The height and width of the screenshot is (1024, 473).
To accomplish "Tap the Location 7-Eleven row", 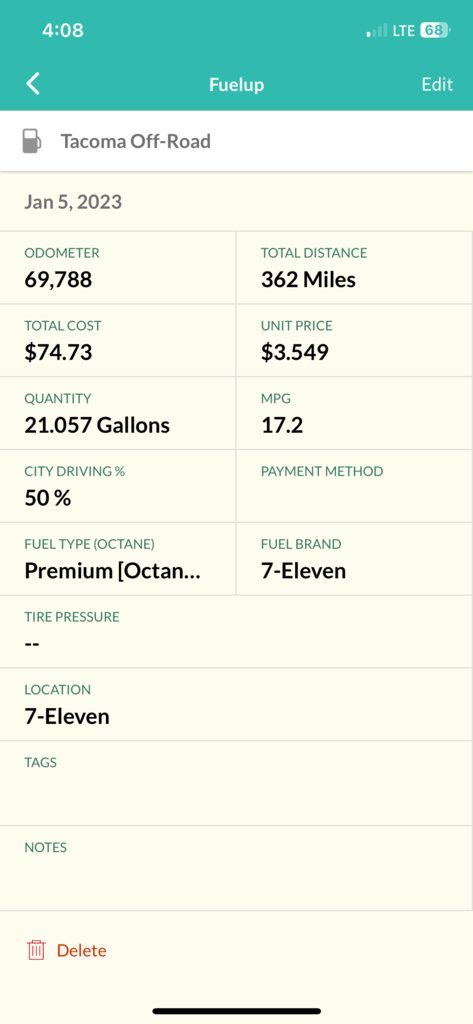I will [236, 704].
